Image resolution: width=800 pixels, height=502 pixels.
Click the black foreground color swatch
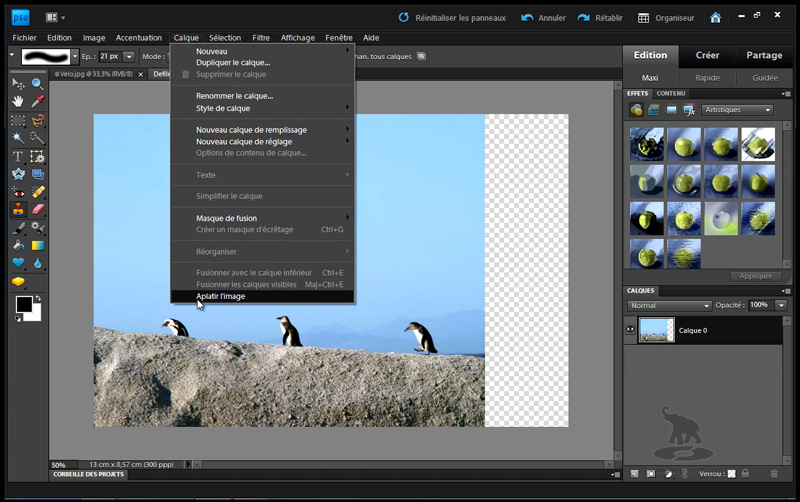point(24,304)
